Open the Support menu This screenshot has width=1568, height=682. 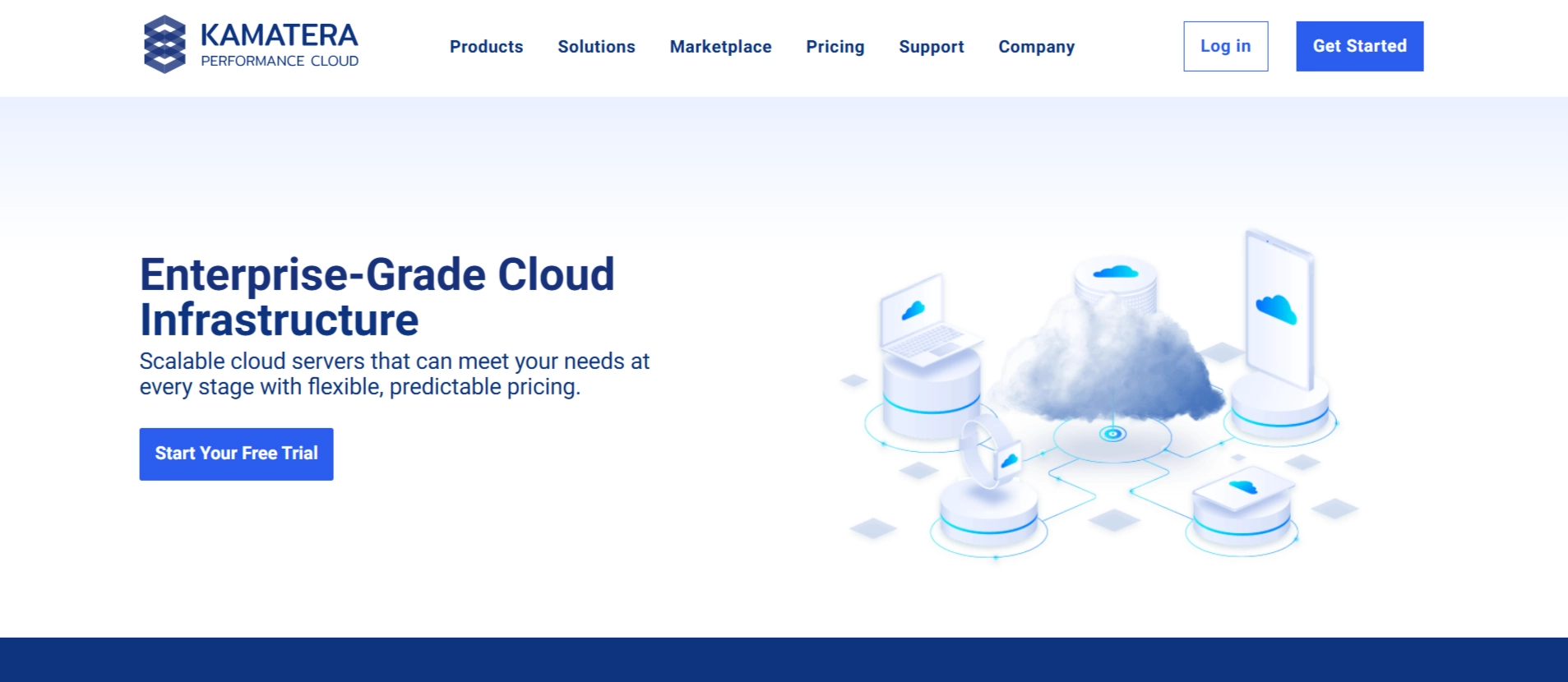pos(931,47)
